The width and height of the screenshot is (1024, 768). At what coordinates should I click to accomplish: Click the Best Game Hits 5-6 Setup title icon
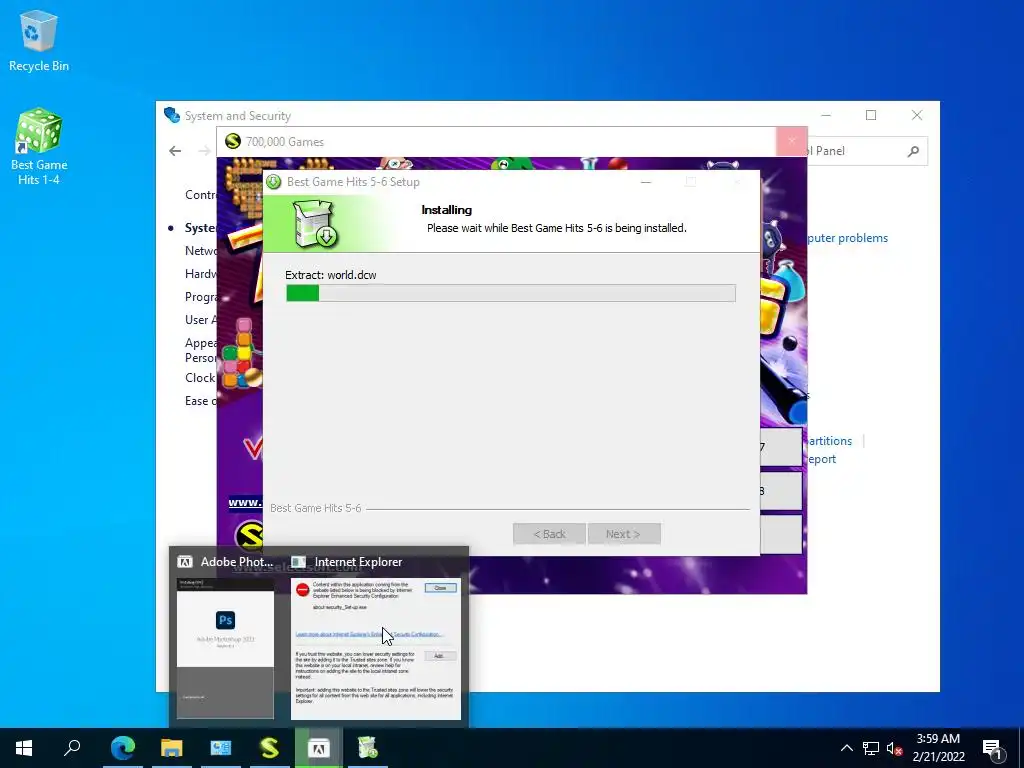pyautogui.click(x=274, y=182)
